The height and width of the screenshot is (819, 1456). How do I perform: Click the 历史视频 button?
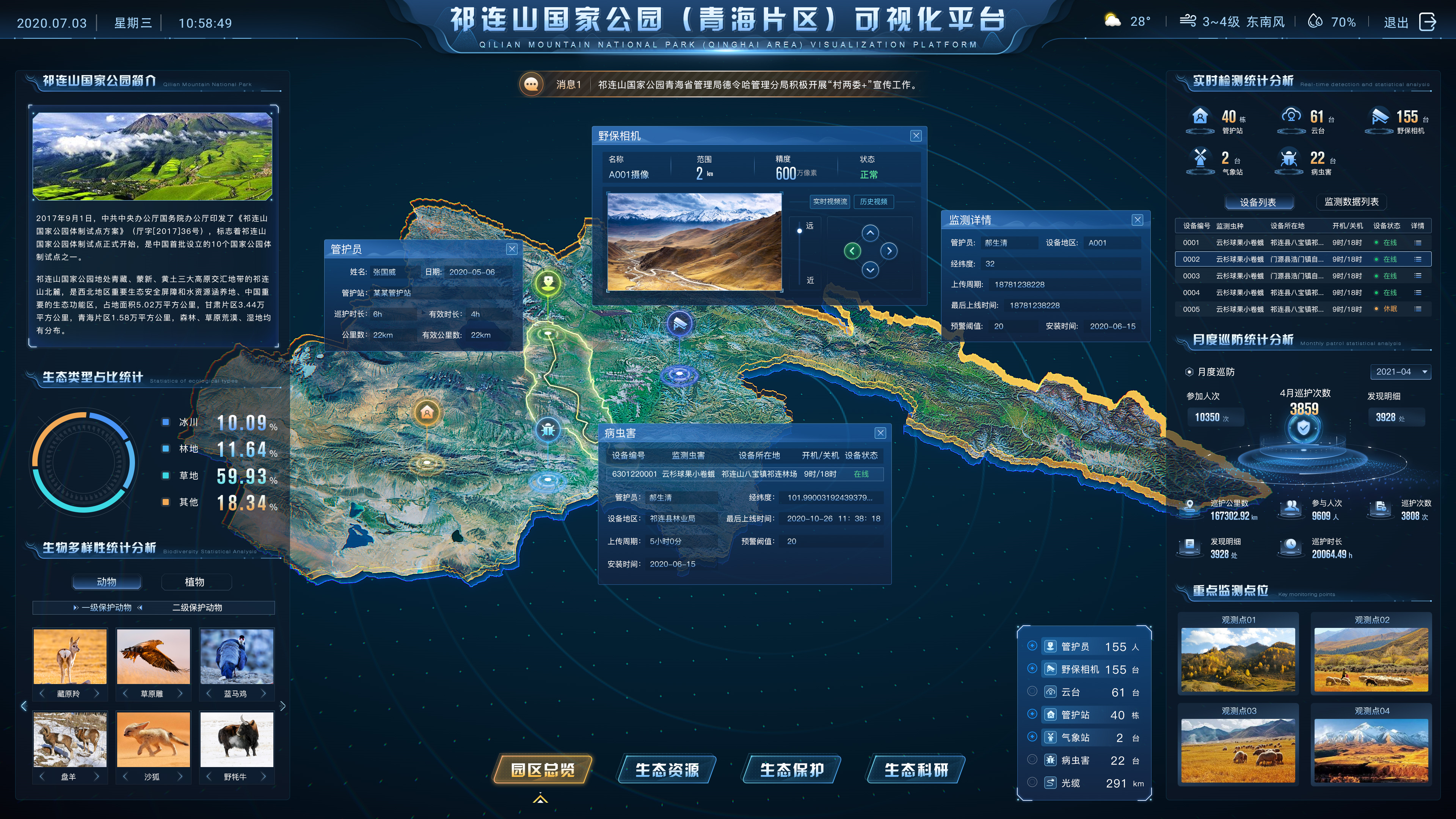(873, 202)
